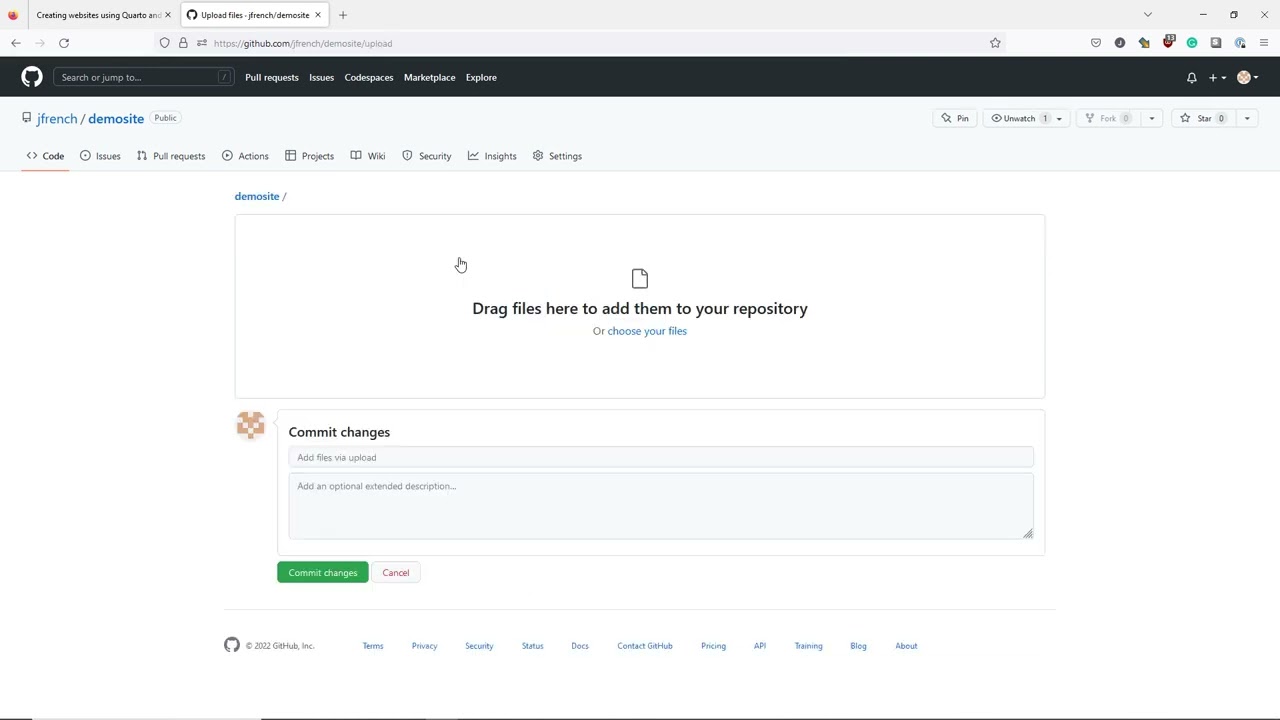Select the Actions repository tab
Screen dimensions: 1280x720
245,156
